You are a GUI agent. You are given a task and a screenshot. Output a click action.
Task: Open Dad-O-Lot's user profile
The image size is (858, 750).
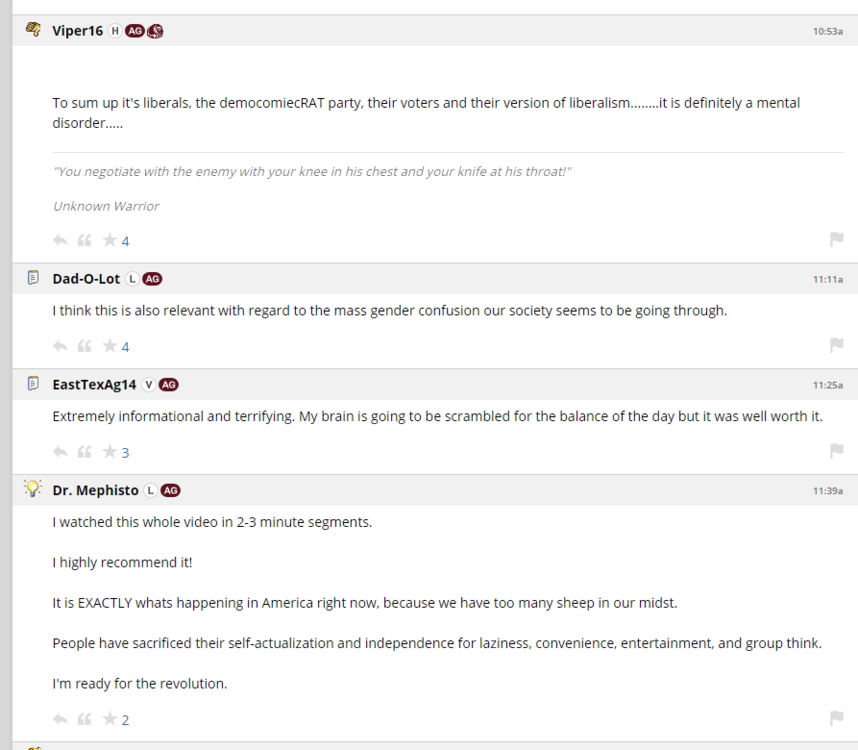tap(86, 279)
